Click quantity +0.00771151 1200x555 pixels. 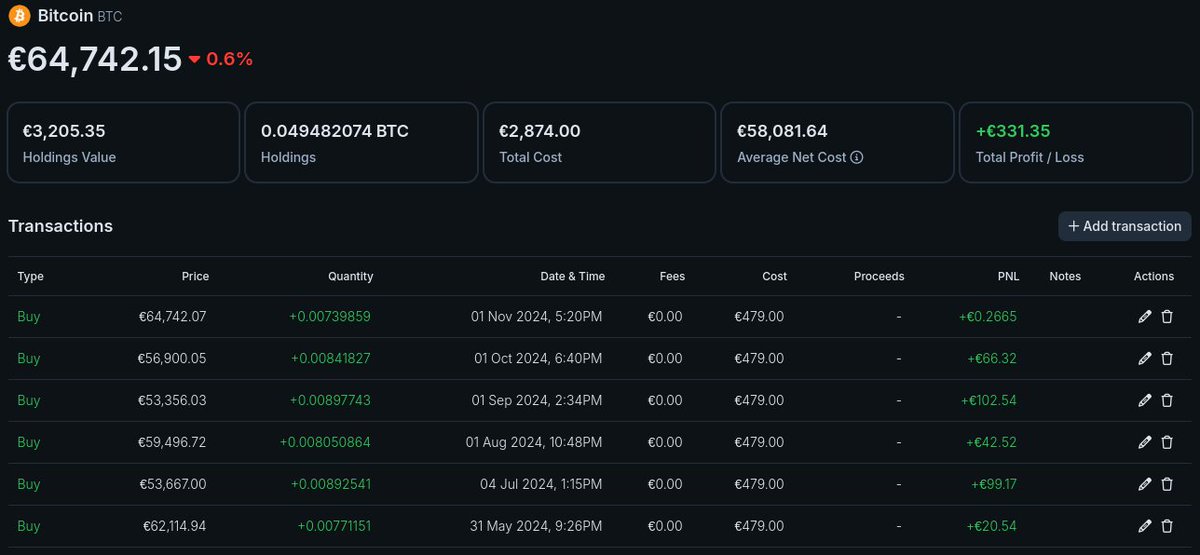[x=334, y=527]
